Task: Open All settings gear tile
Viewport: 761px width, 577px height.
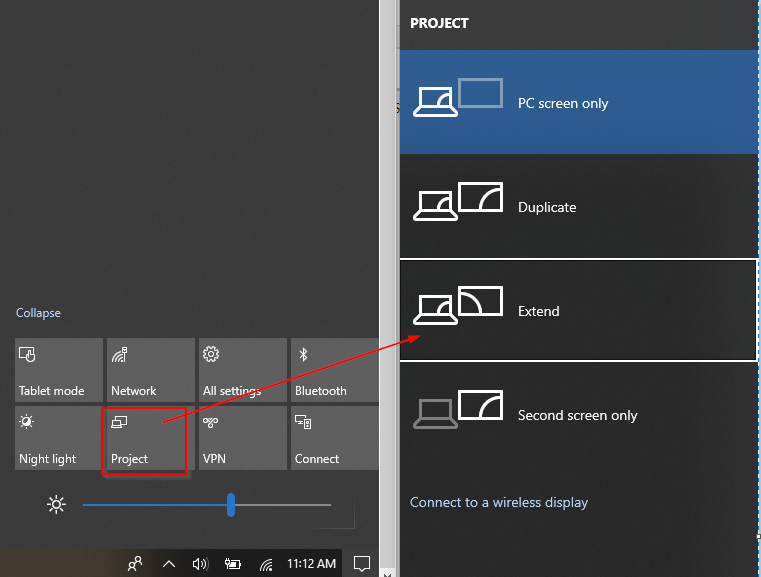Action: coord(242,370)
